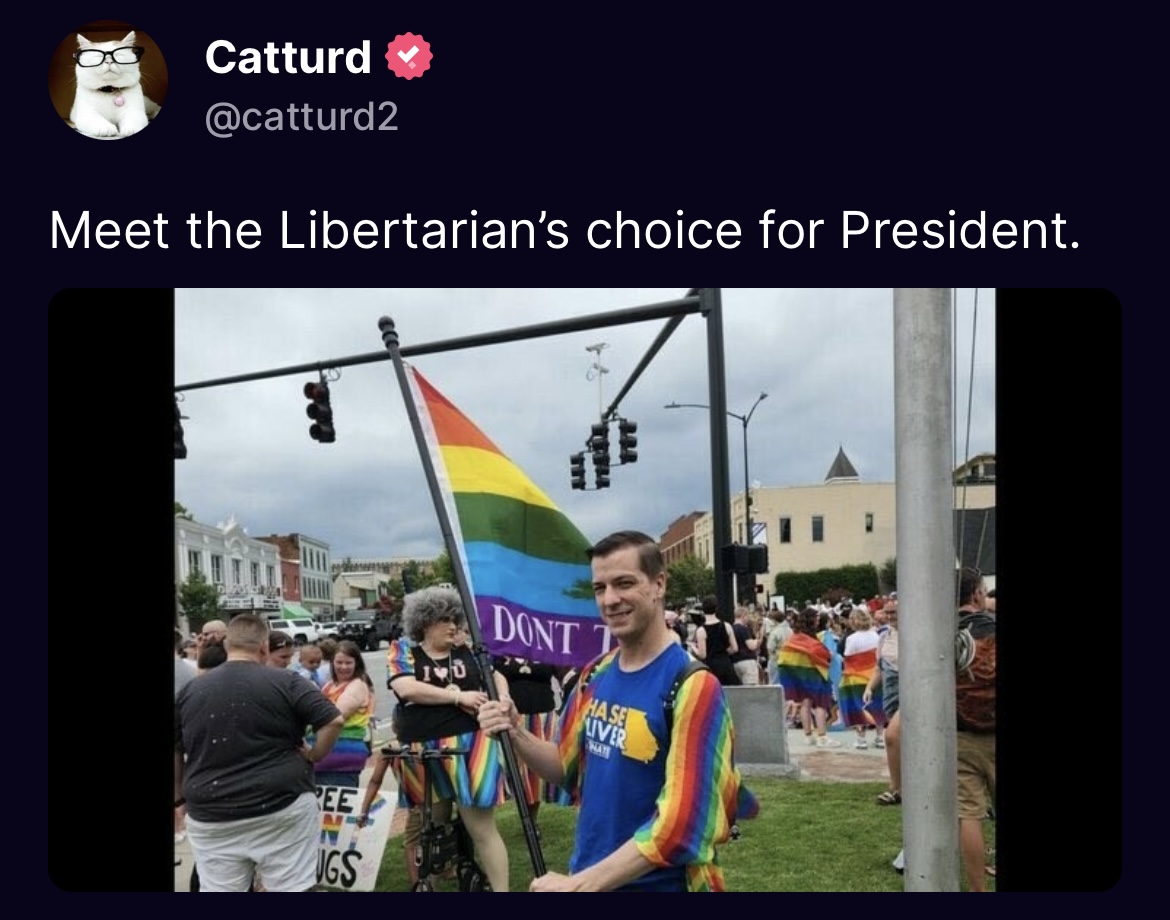
Task: Click the glasses on the cat avatar
Action: point(109,55)
